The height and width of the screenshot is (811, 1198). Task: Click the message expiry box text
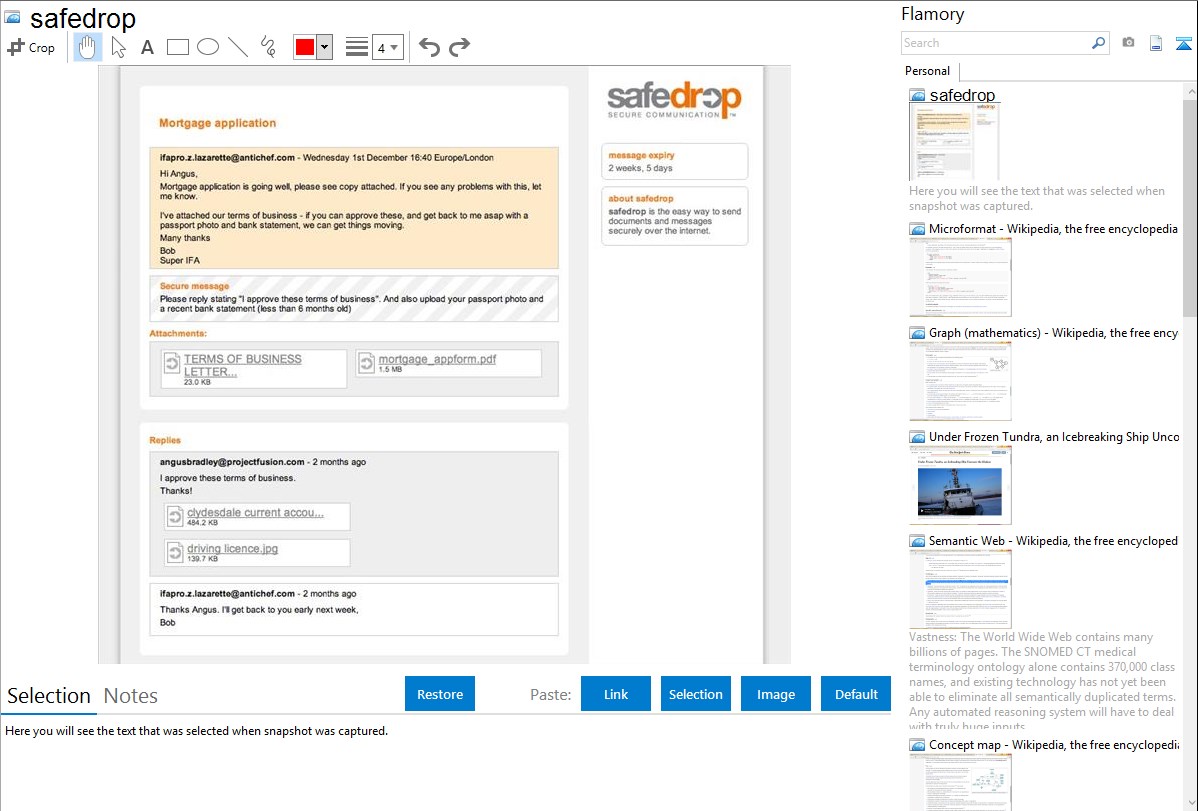click(x=641, y=161)
